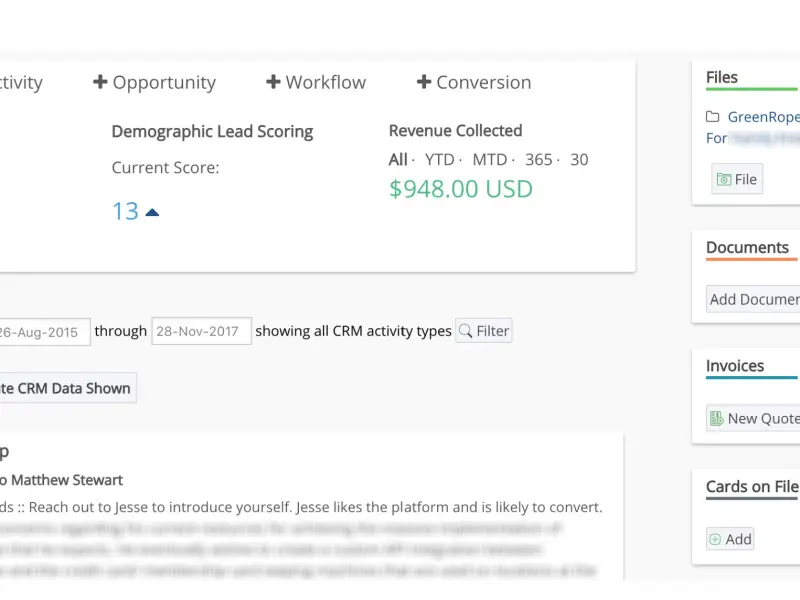Click the green plus icon beside Add

(x=715, y=539)
